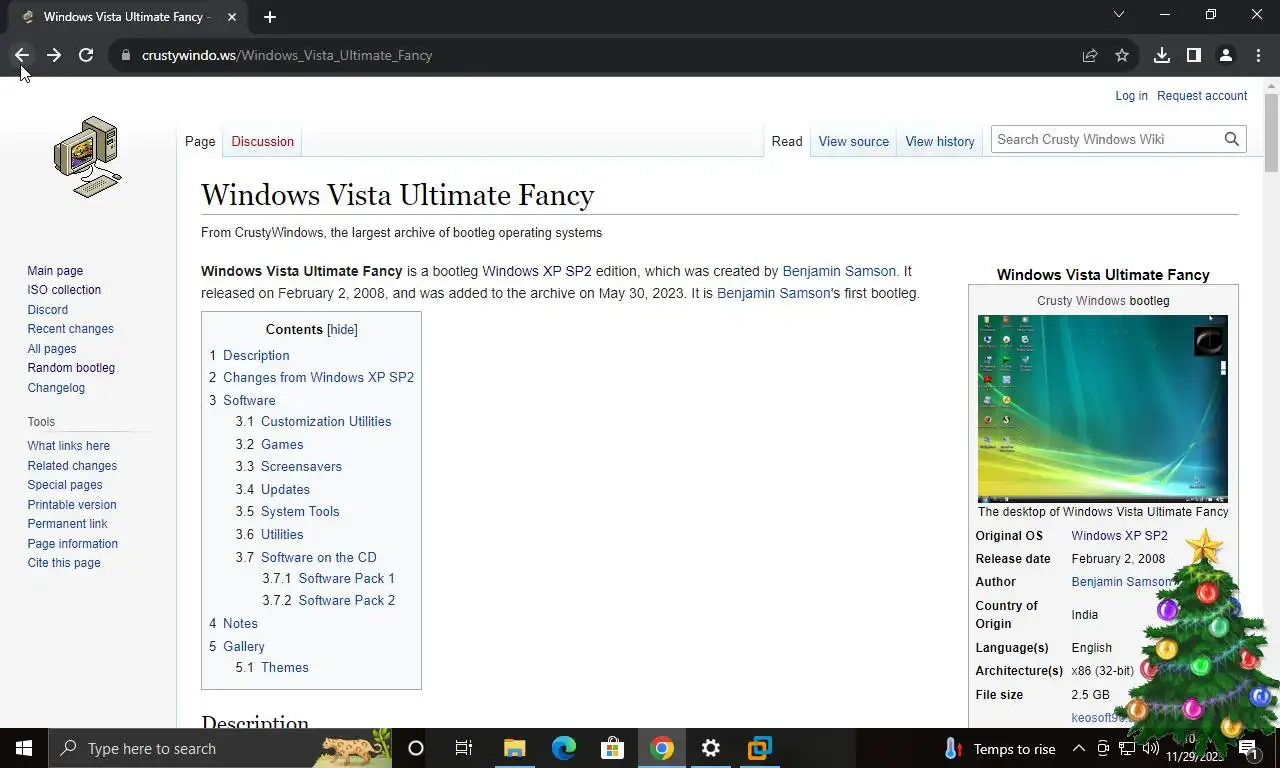Switch to the Discussion tab
This screenshot has height=768, width=1280.
coord(263,141)
